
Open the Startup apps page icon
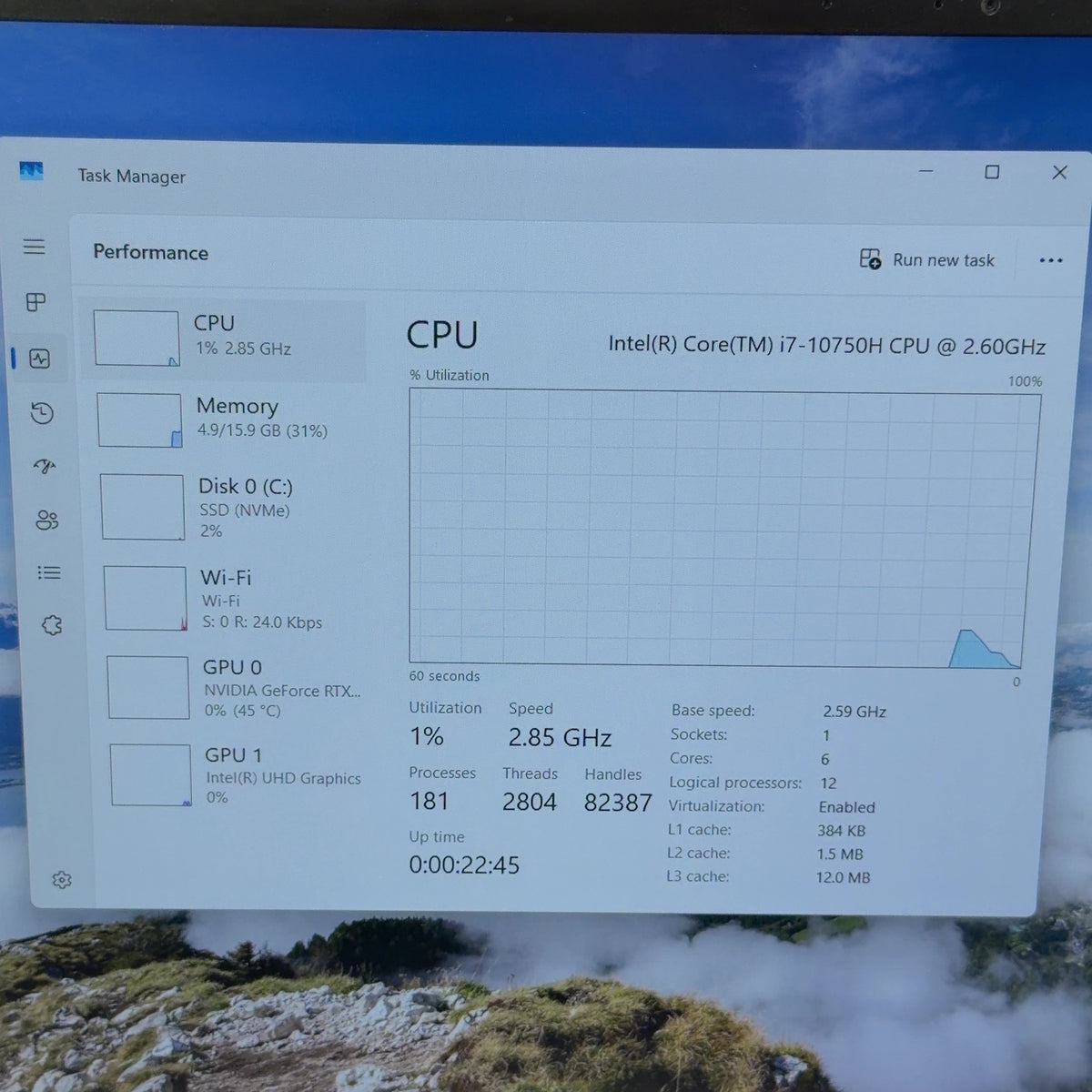click(45, 467)
